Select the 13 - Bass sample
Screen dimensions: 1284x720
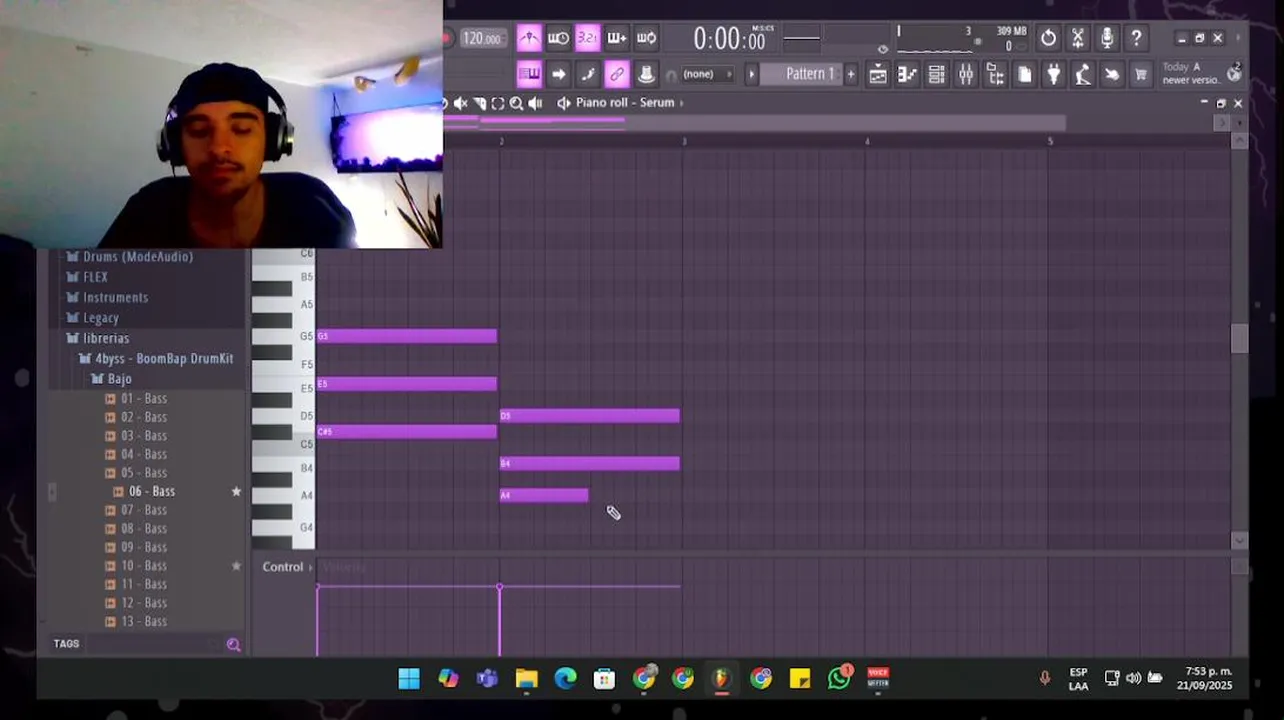[x=137, y=622]
